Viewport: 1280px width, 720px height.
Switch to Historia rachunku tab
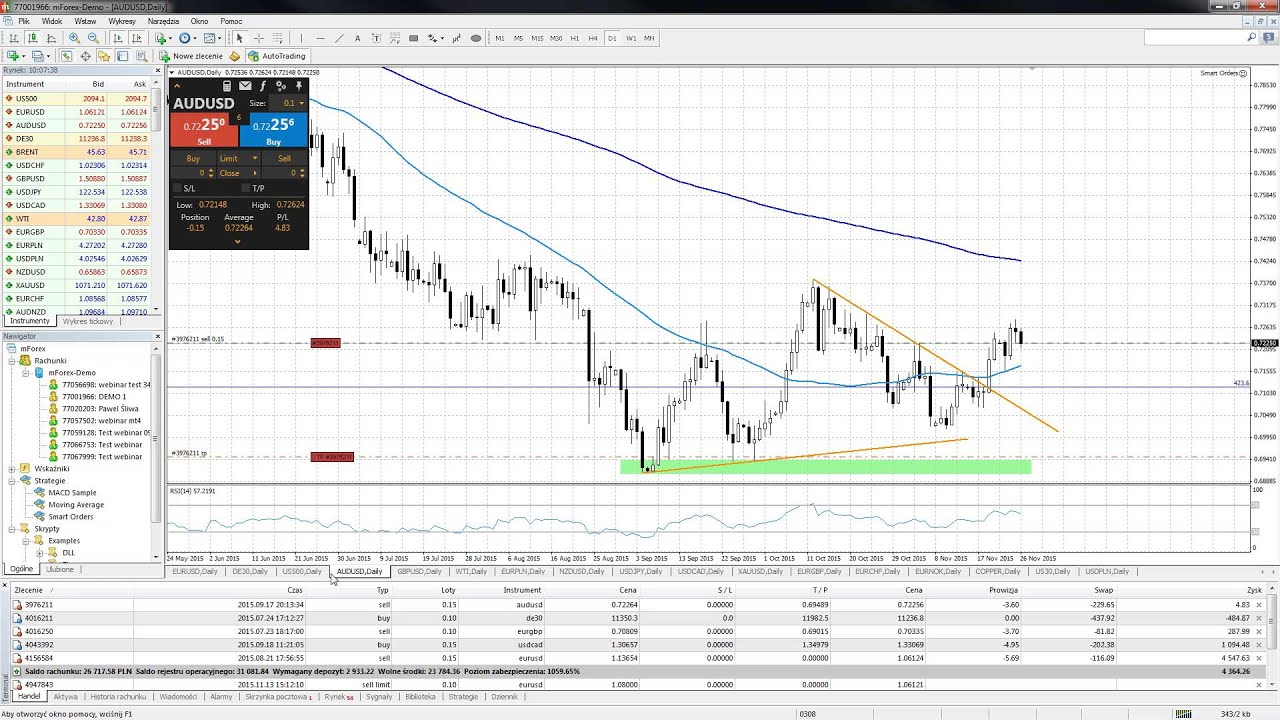117,696
